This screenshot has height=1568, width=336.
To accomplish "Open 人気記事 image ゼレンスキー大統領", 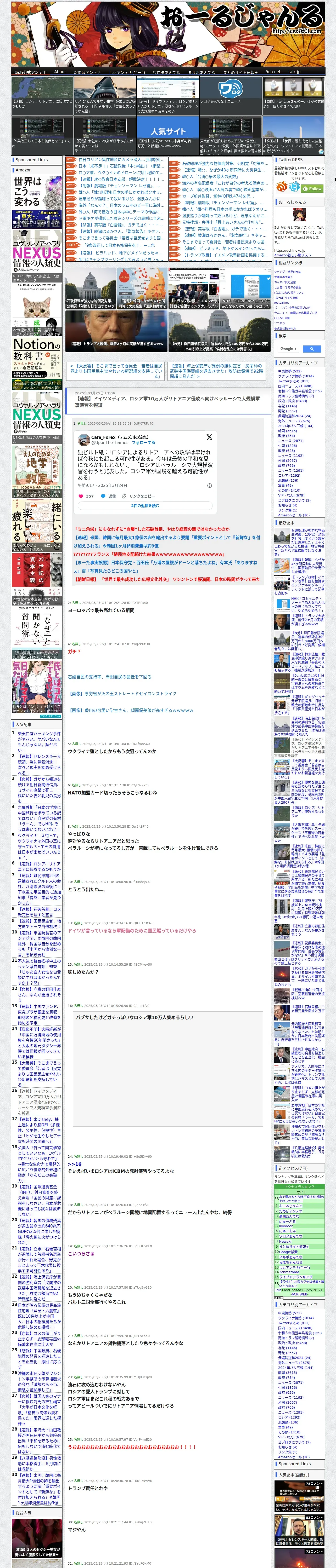I will [299, 1530].
